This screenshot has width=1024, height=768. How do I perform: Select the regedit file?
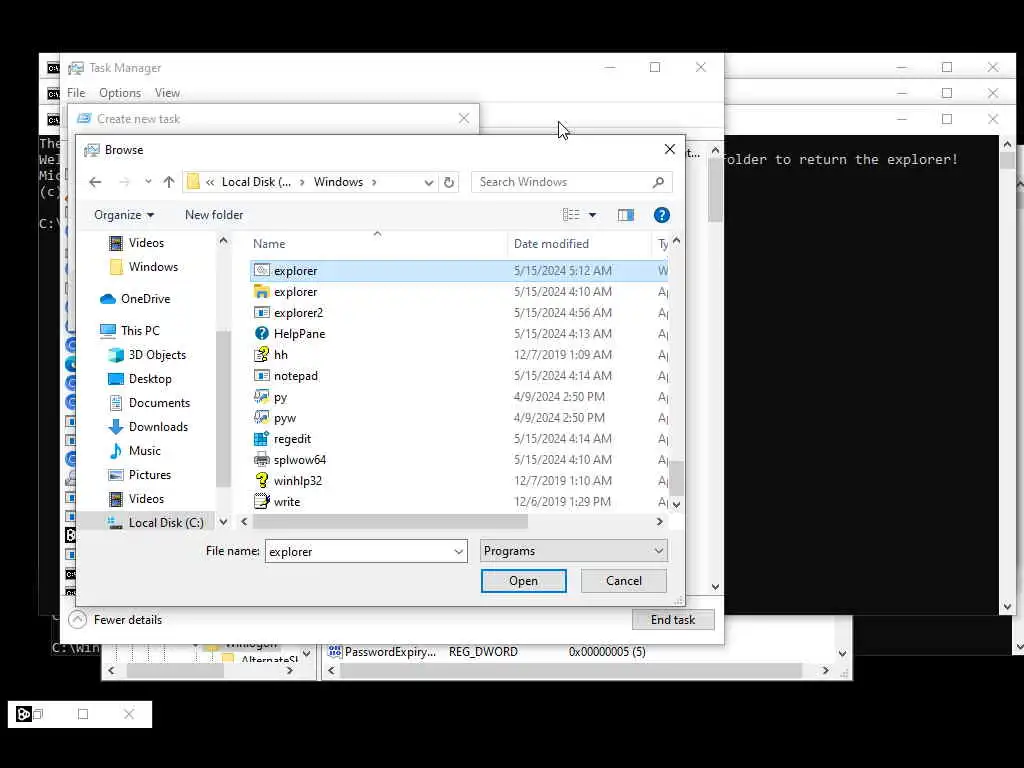(292, 439)
